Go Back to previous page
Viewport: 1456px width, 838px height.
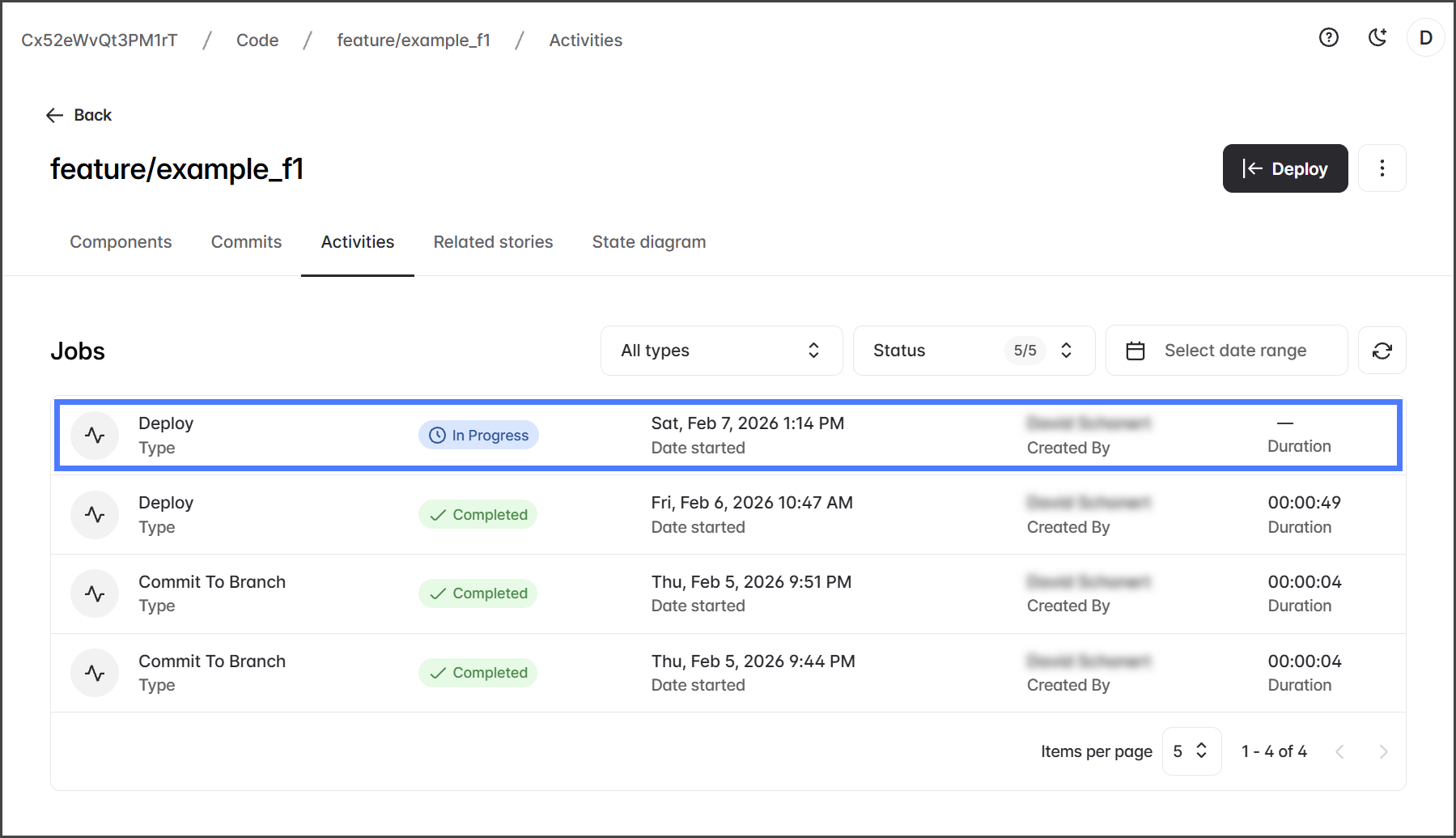point(79,115)
